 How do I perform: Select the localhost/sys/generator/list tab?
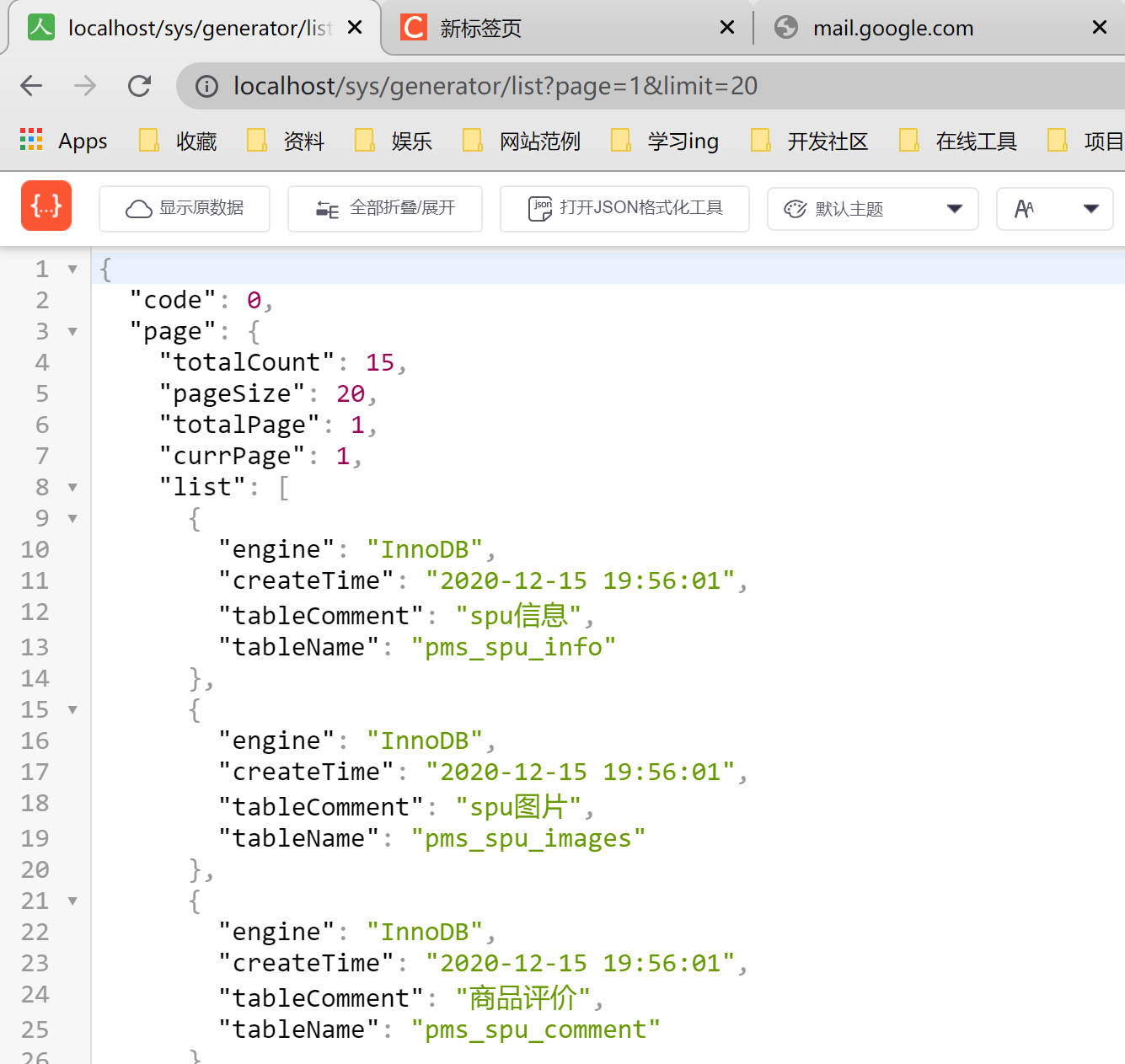[194, 28]
